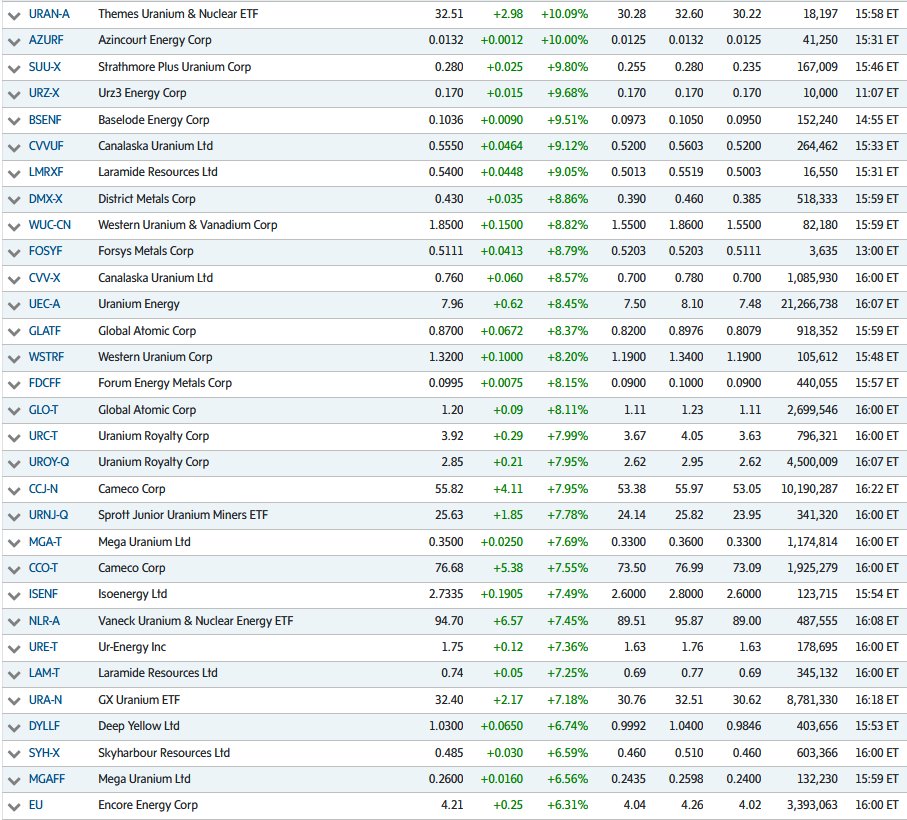Image resolution: width=907 pixels, height=820 pixels.
Task: Select 'Forum Energy Metals Corp' name
Action: tap(165, 383)
